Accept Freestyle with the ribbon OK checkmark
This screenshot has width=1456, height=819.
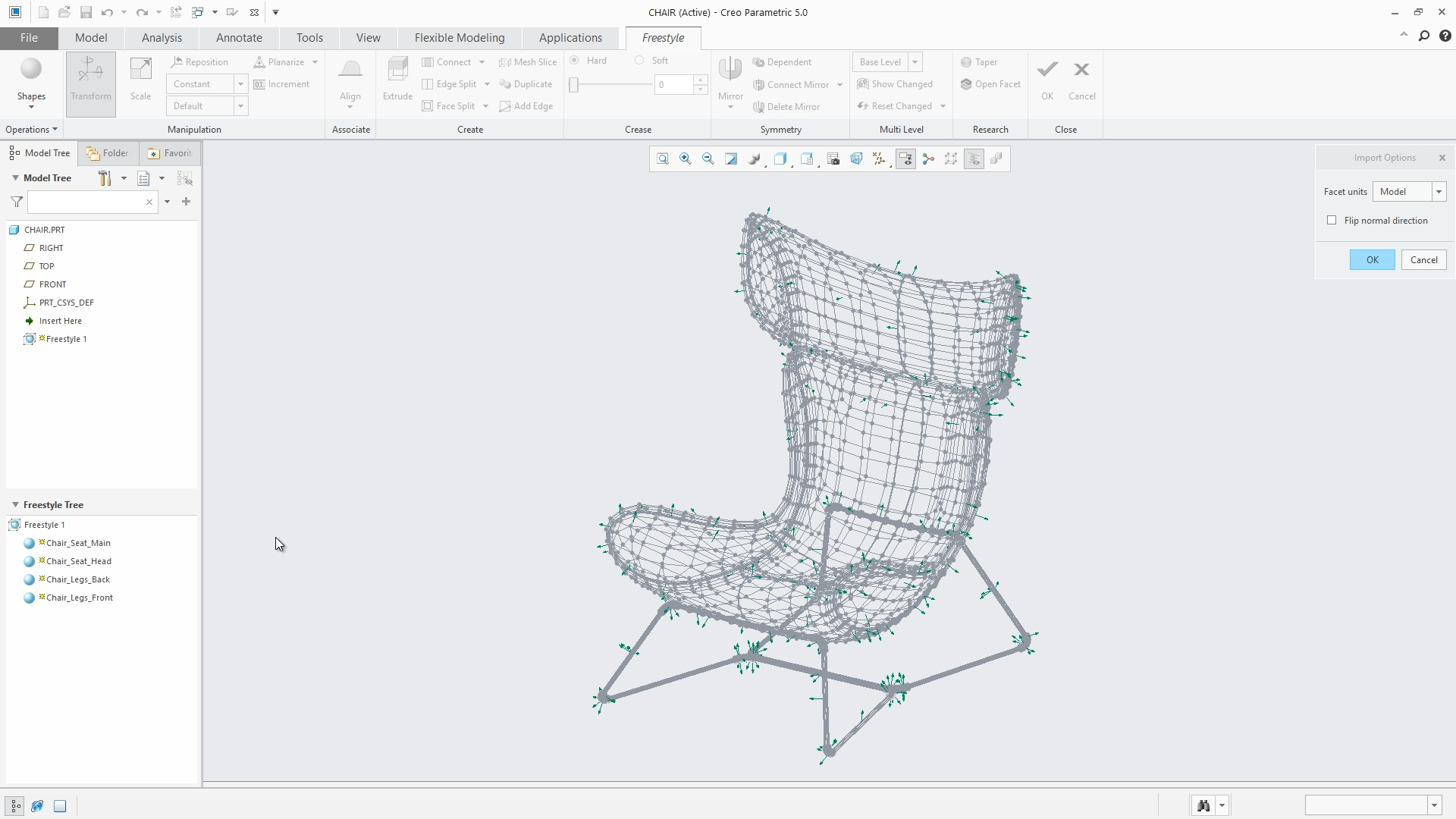[x=1047, y=80]
